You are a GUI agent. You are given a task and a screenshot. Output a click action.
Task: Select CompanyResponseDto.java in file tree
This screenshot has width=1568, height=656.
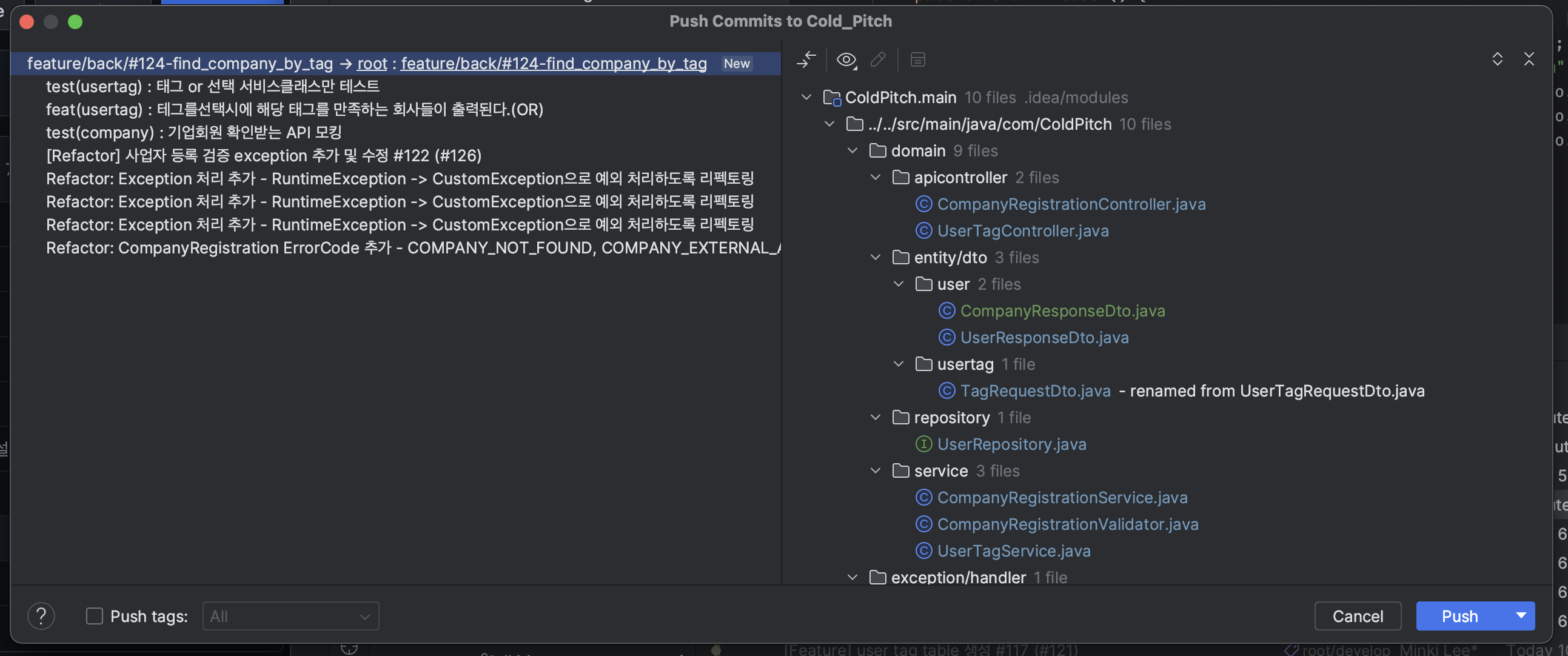pyautogui.click(x=1062, y=311)
